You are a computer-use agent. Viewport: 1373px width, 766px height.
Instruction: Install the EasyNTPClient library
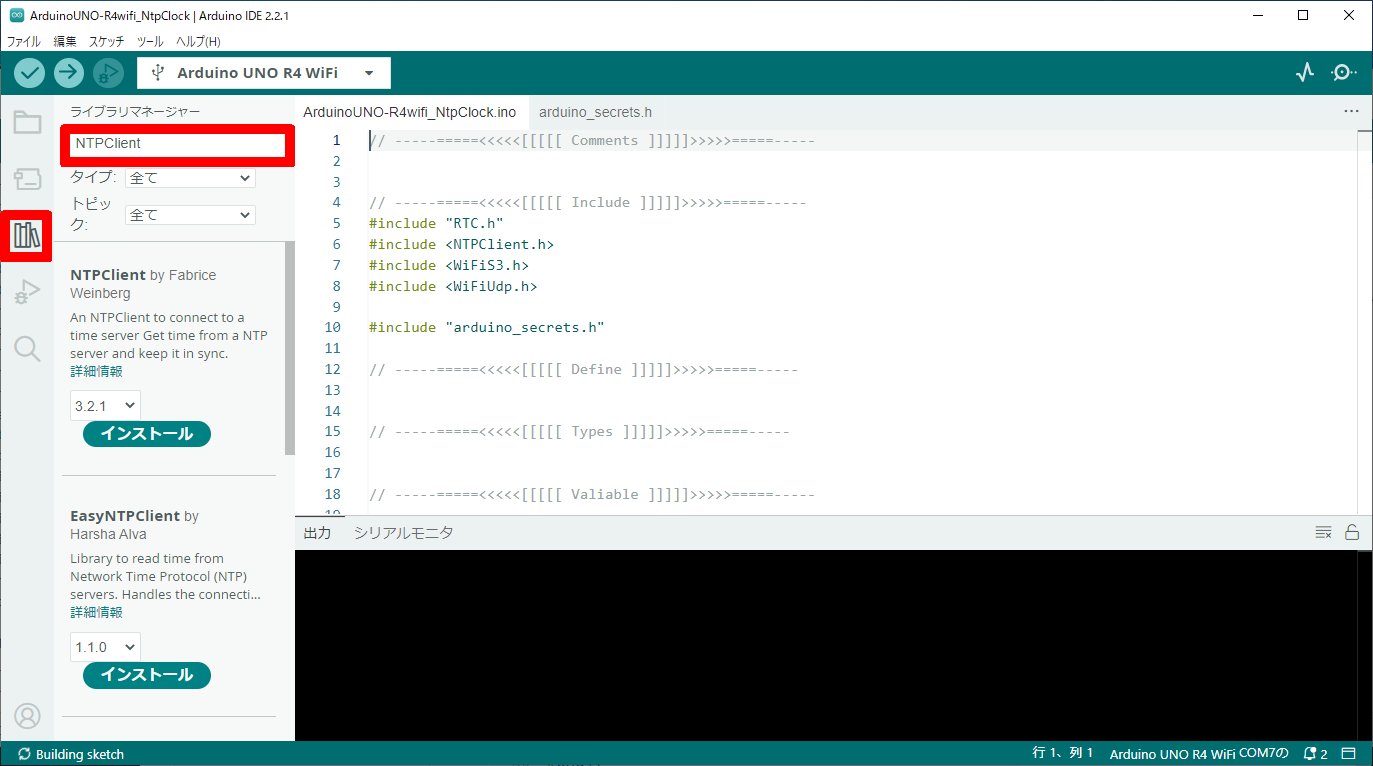(x=146, y=675)
